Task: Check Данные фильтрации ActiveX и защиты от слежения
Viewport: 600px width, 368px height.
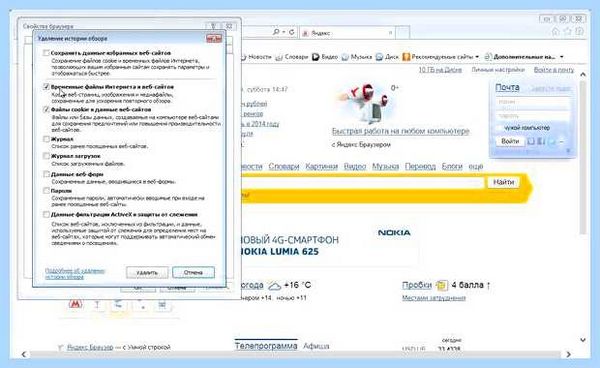Action: 46,215
